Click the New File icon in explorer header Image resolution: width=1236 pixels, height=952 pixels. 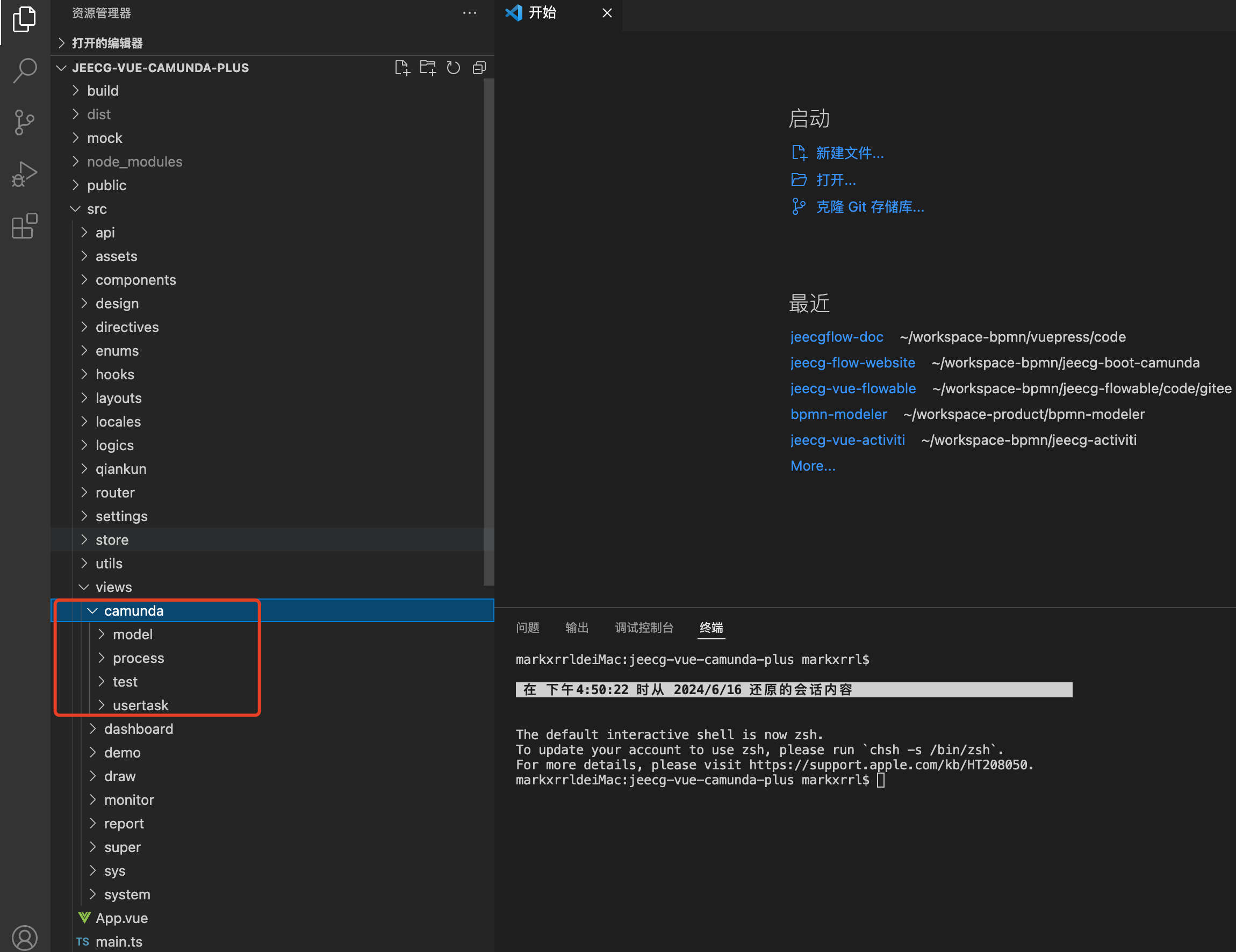tap(402, 68)
